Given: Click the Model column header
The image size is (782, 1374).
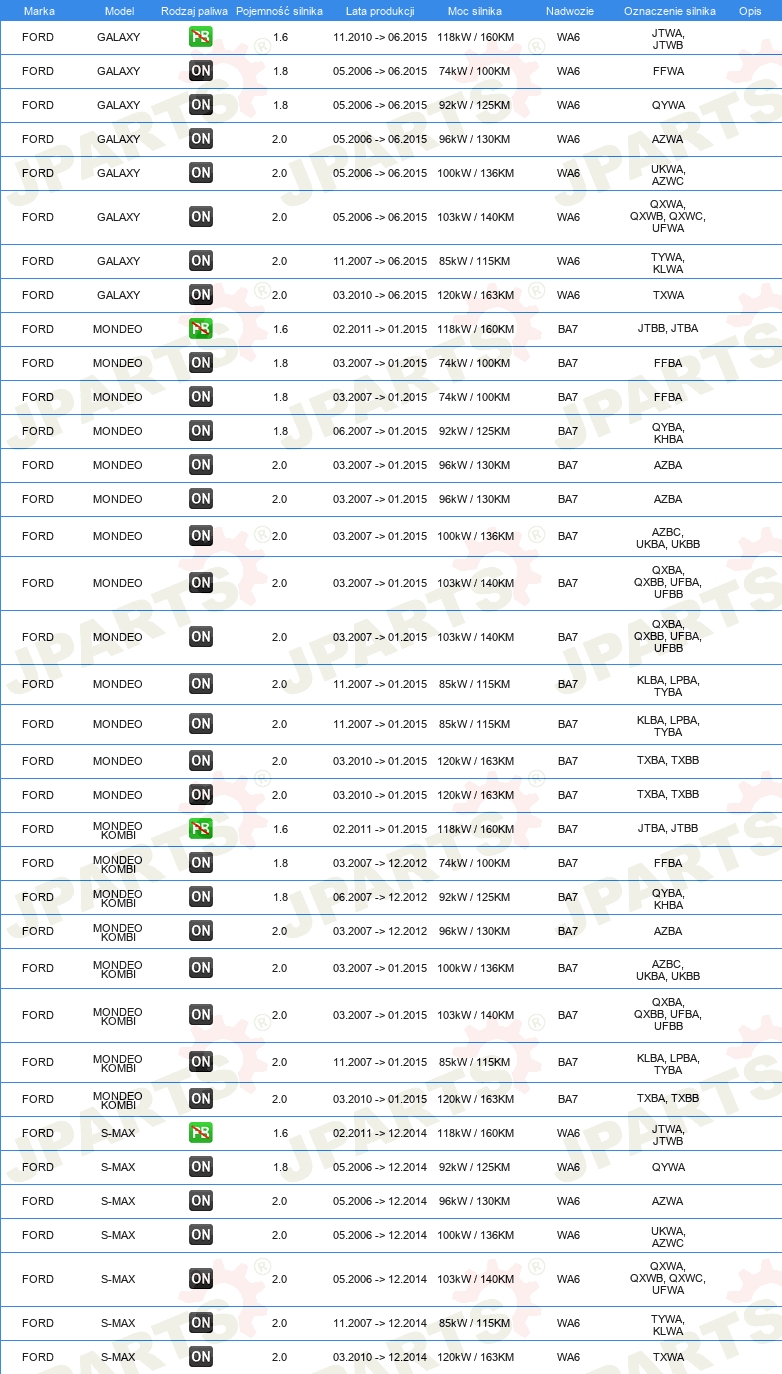Looking at the screenshot, I should [x=119, y=11].
